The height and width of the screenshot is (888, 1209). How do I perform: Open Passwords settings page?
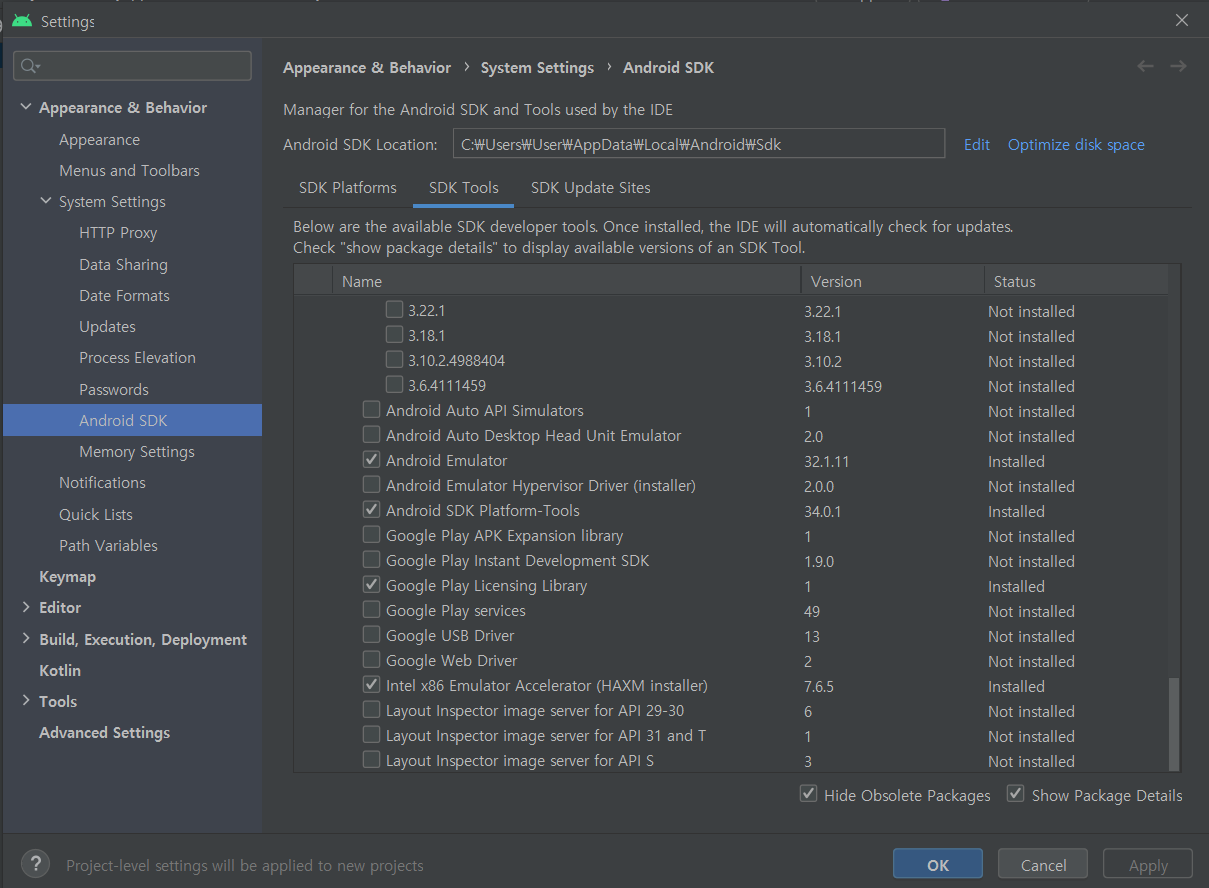(x=113, y=389)
